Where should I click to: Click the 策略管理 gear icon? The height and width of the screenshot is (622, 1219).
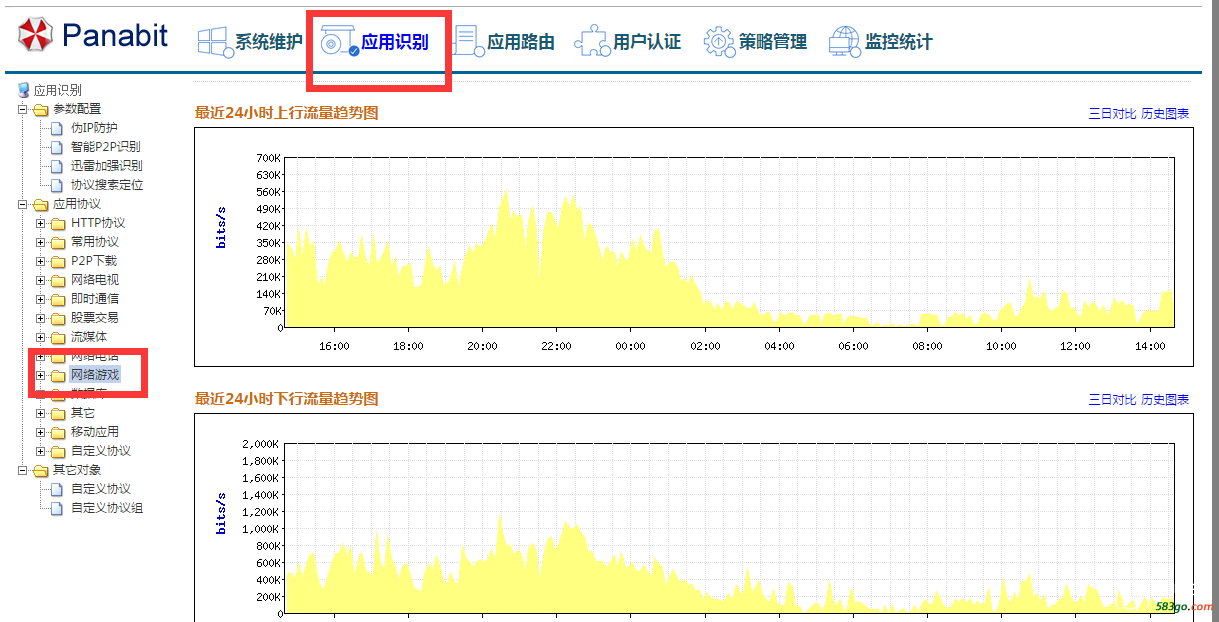pyautogui.click(x=718, y=41)
